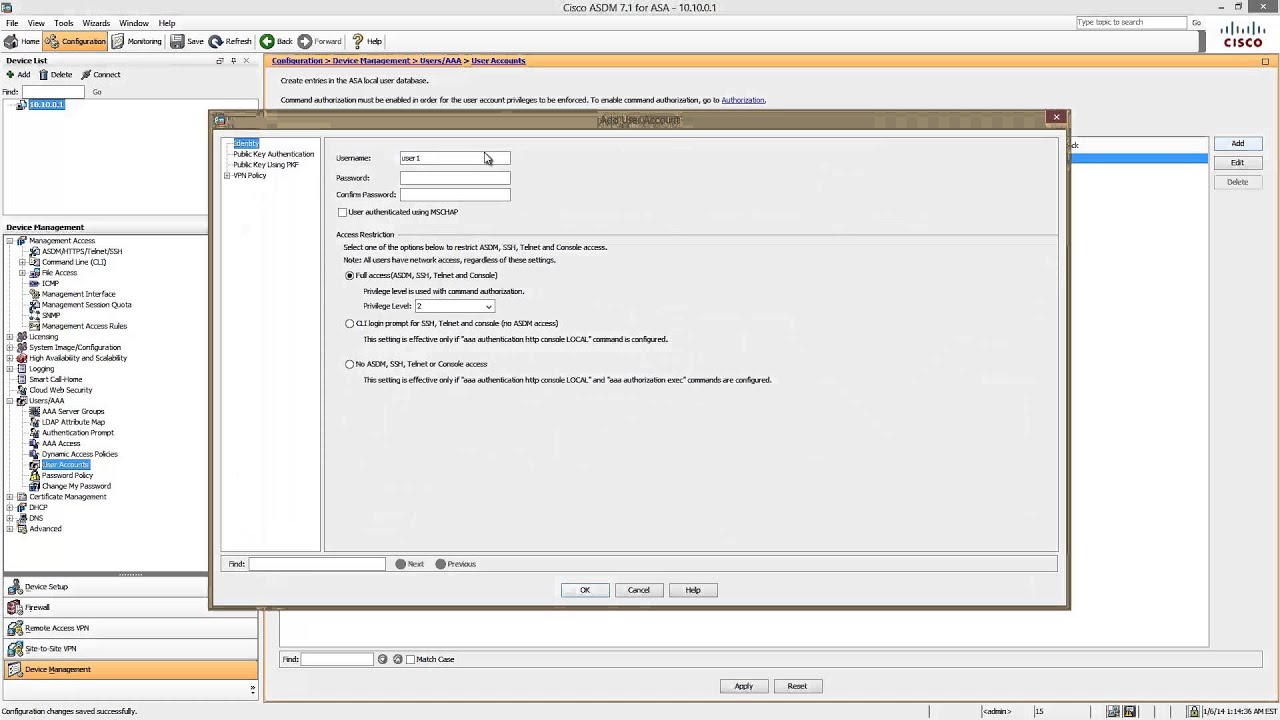Cancel the Add User Account dialog

point(639,590)
